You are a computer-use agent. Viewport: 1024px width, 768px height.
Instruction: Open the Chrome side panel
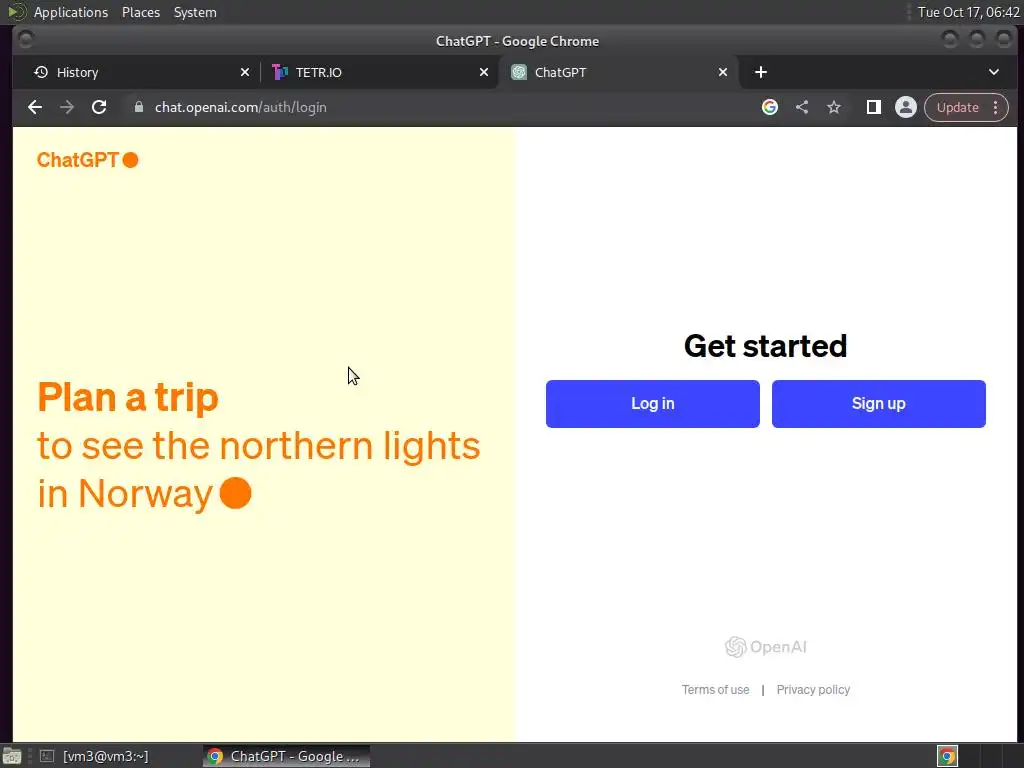point(873,107)
